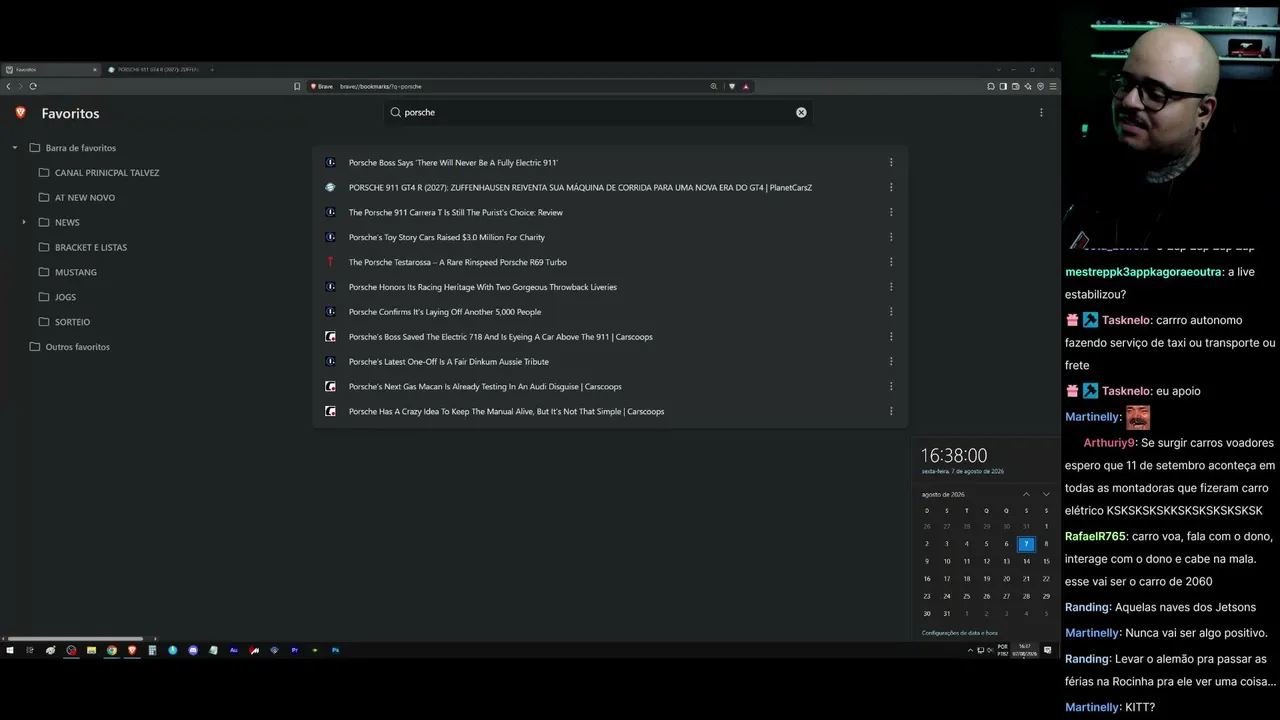Viewport: 1280px width, 720px height.
Task: Open more actions for 'Laying Off' bookmark
Action: [891, 312]
